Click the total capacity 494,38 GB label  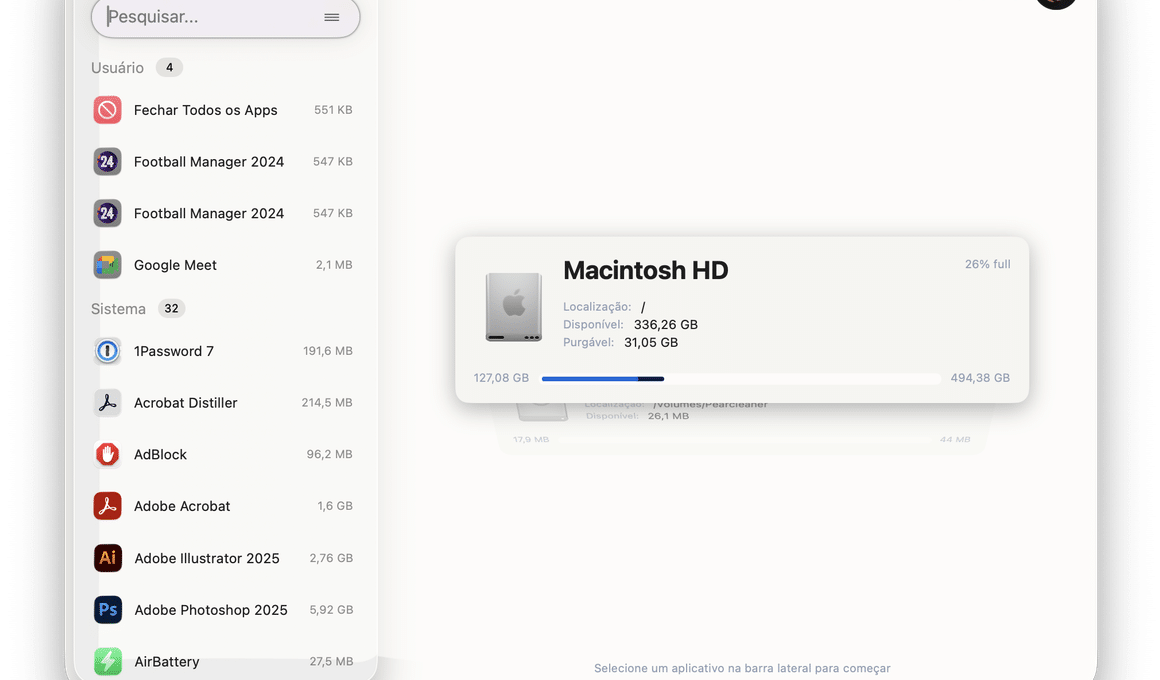click(x=980, y=378)
